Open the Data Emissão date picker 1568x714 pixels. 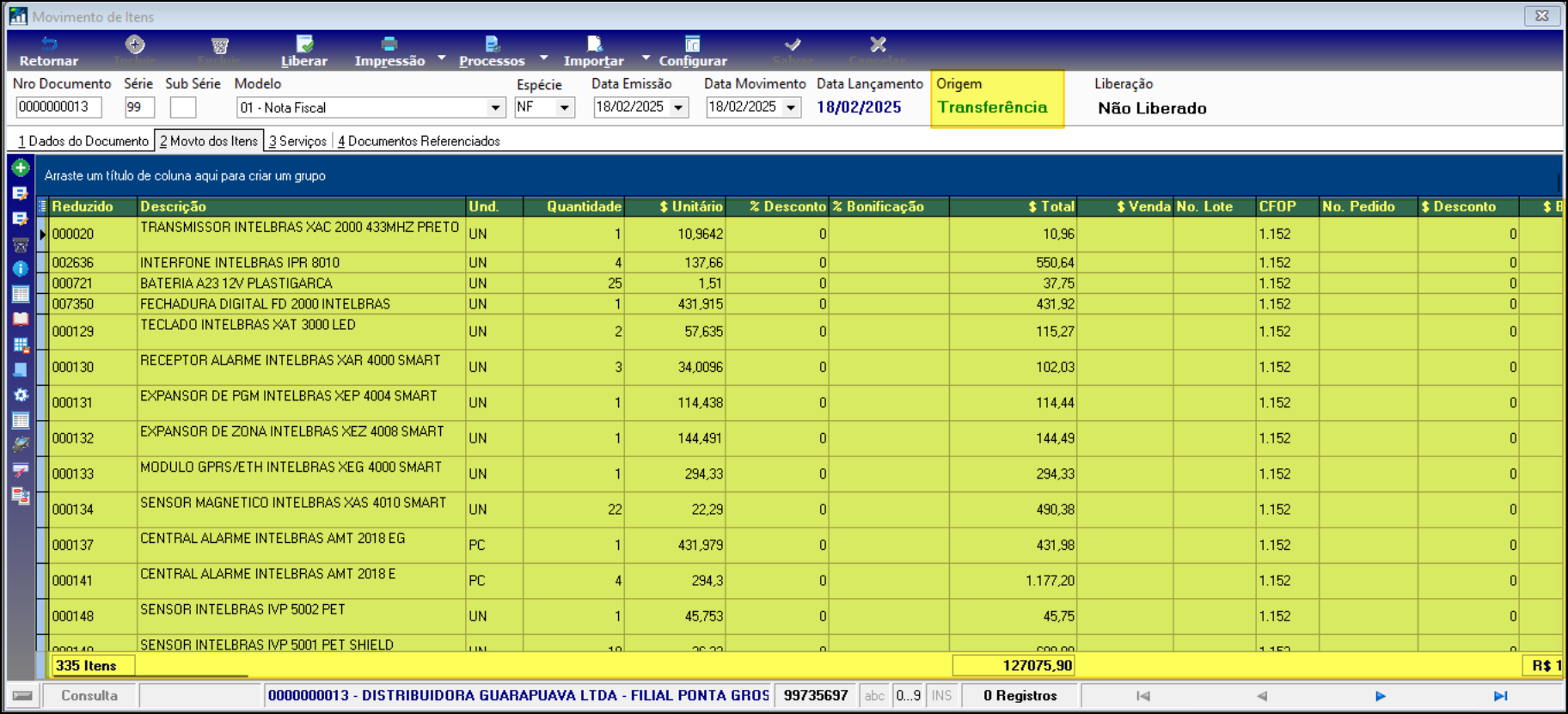coord(679,107)
